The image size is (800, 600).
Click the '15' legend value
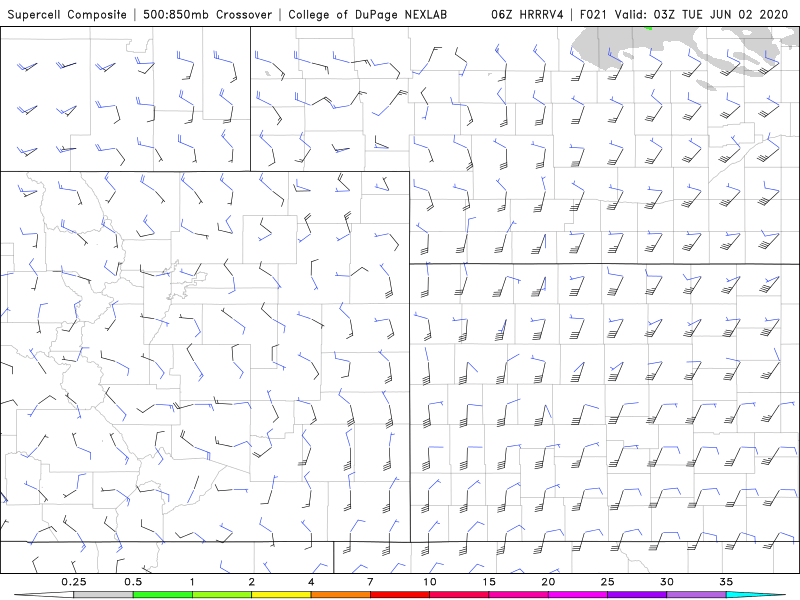tap(489, 582)
